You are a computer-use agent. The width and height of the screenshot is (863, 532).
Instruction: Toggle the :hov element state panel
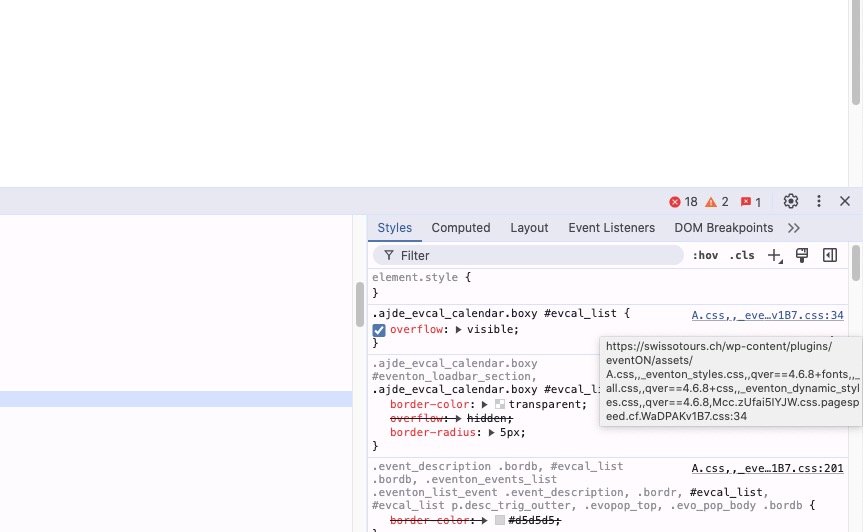[705, 255]
